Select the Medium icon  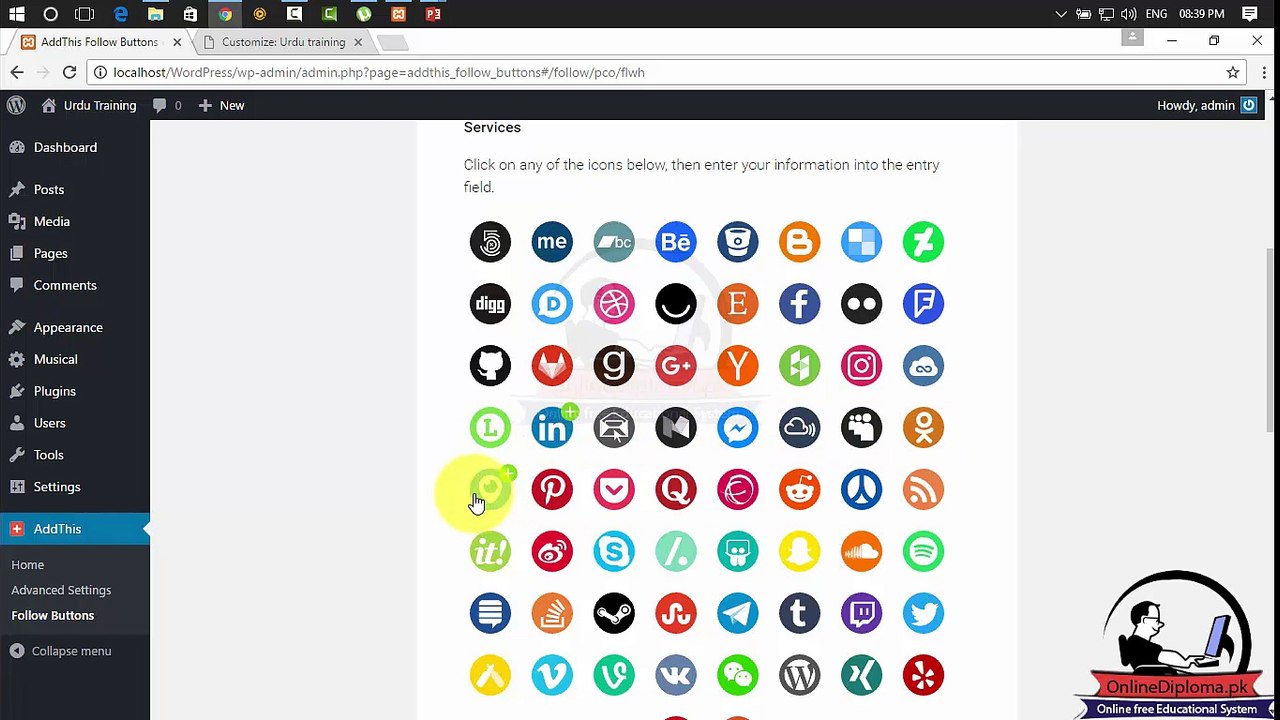[x=676, y=428]
